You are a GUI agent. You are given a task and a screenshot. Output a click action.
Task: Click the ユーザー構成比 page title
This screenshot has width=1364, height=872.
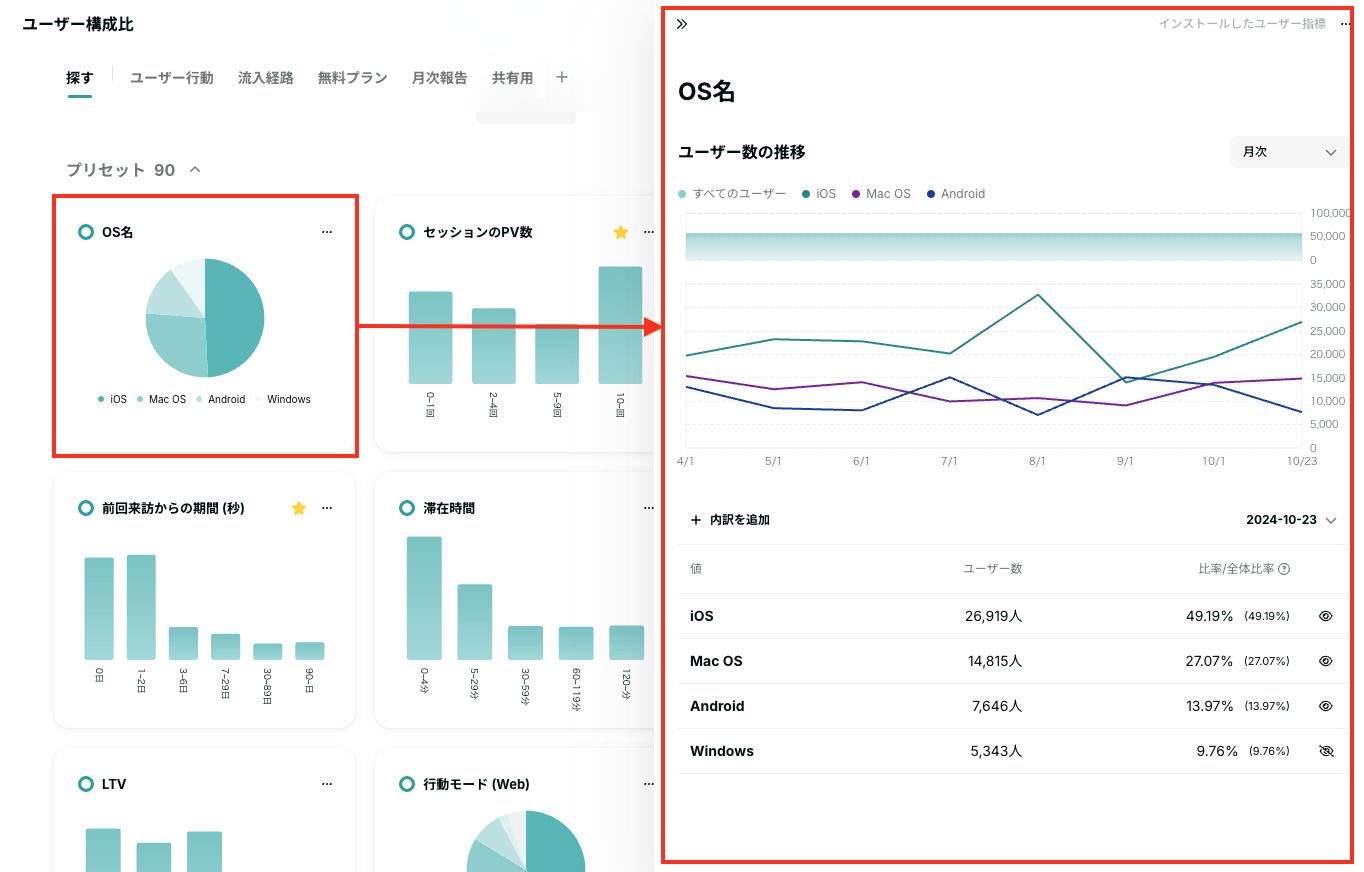click(78, 24)
